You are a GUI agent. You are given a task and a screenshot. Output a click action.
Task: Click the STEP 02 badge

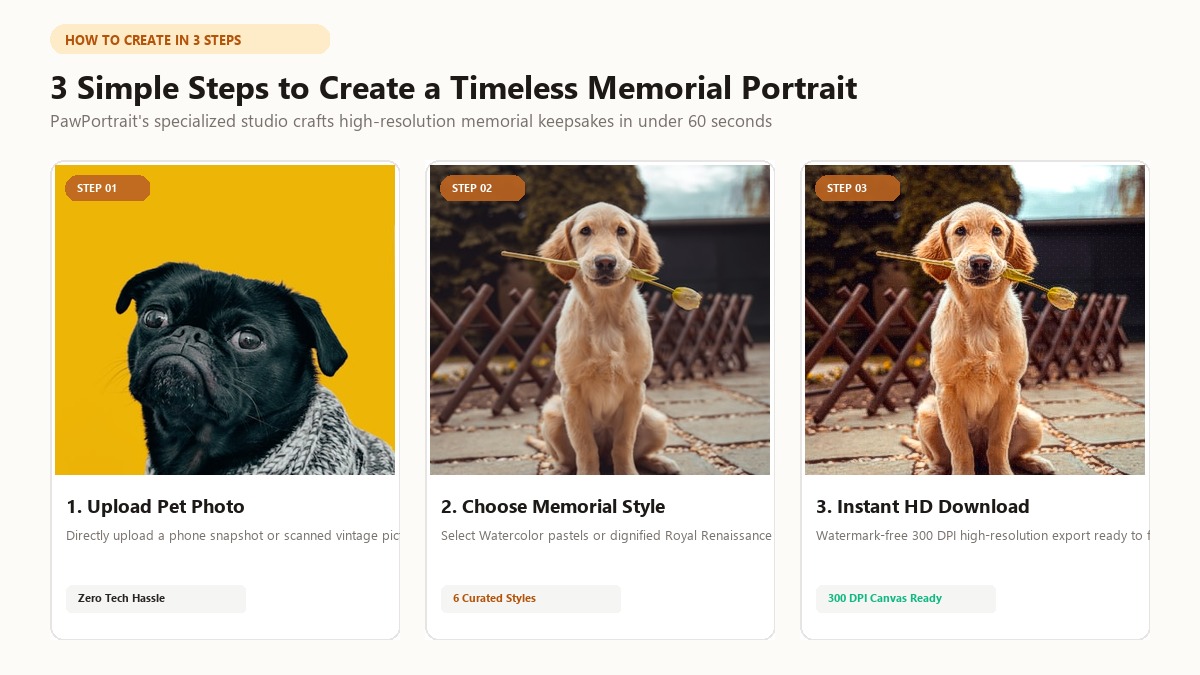pos(482,188)
